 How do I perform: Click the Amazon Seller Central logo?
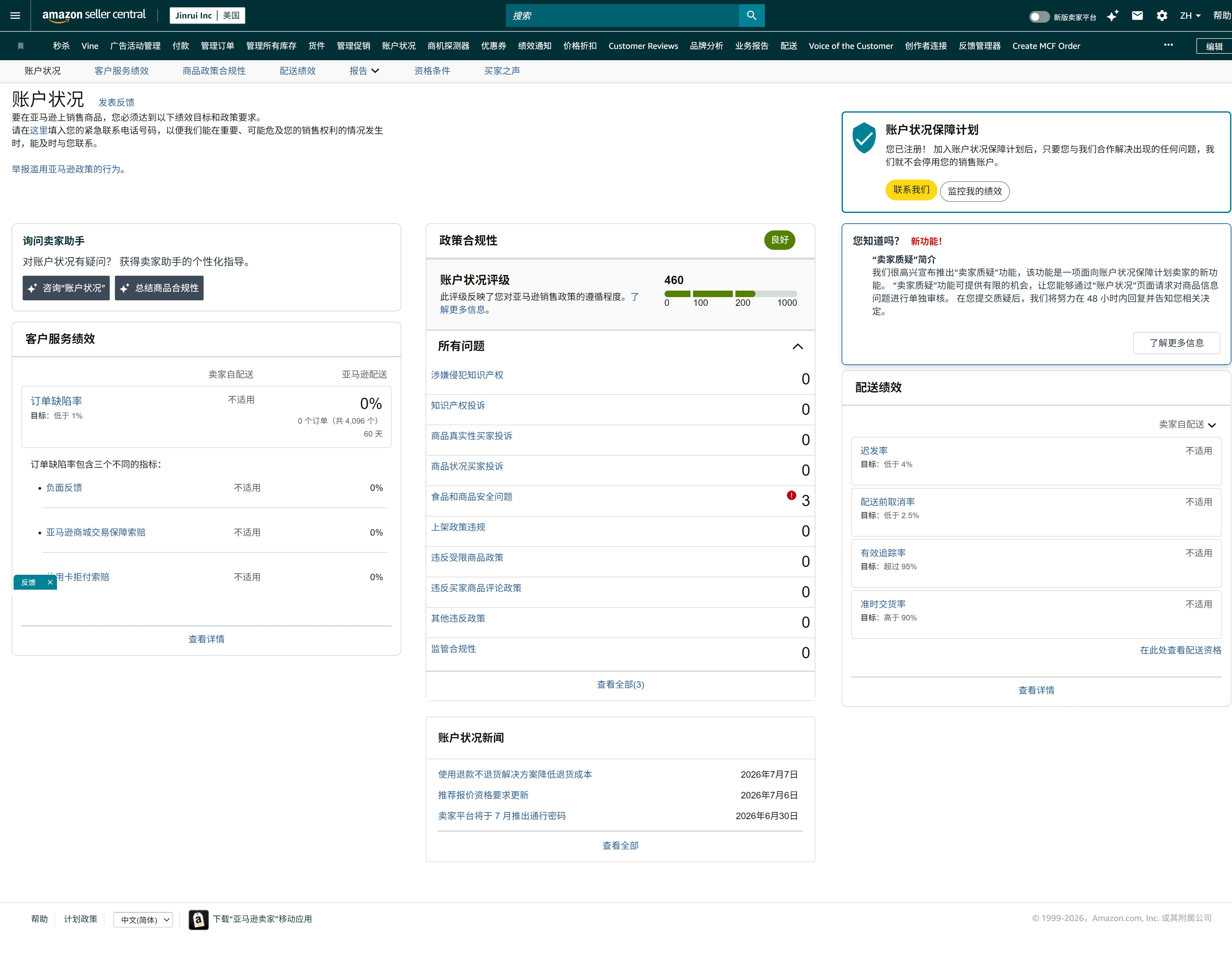(94, 15)
